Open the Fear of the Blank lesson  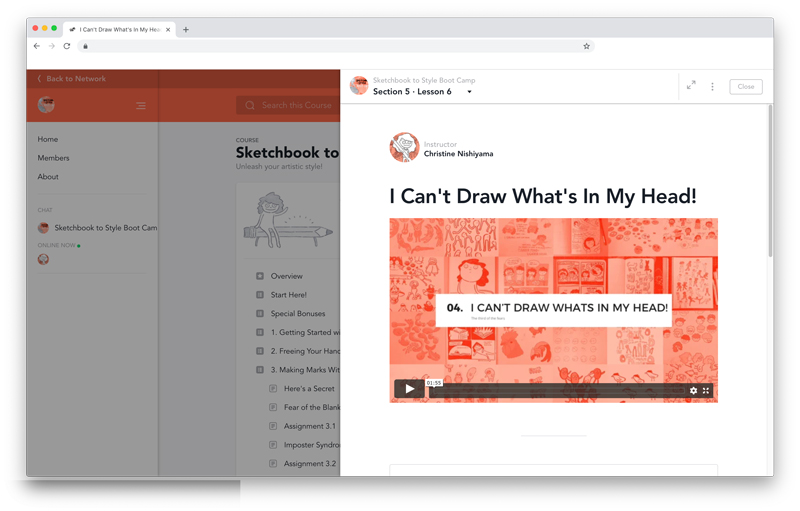(312, 407)
